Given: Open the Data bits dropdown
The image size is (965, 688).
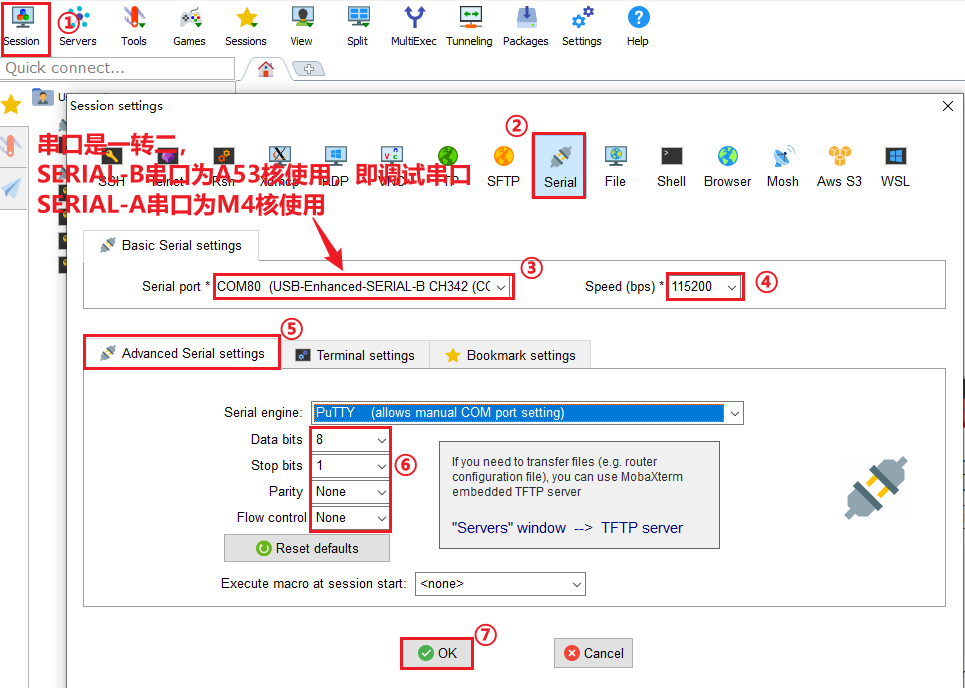Looking at the screenshot, I should pos(351,440).
